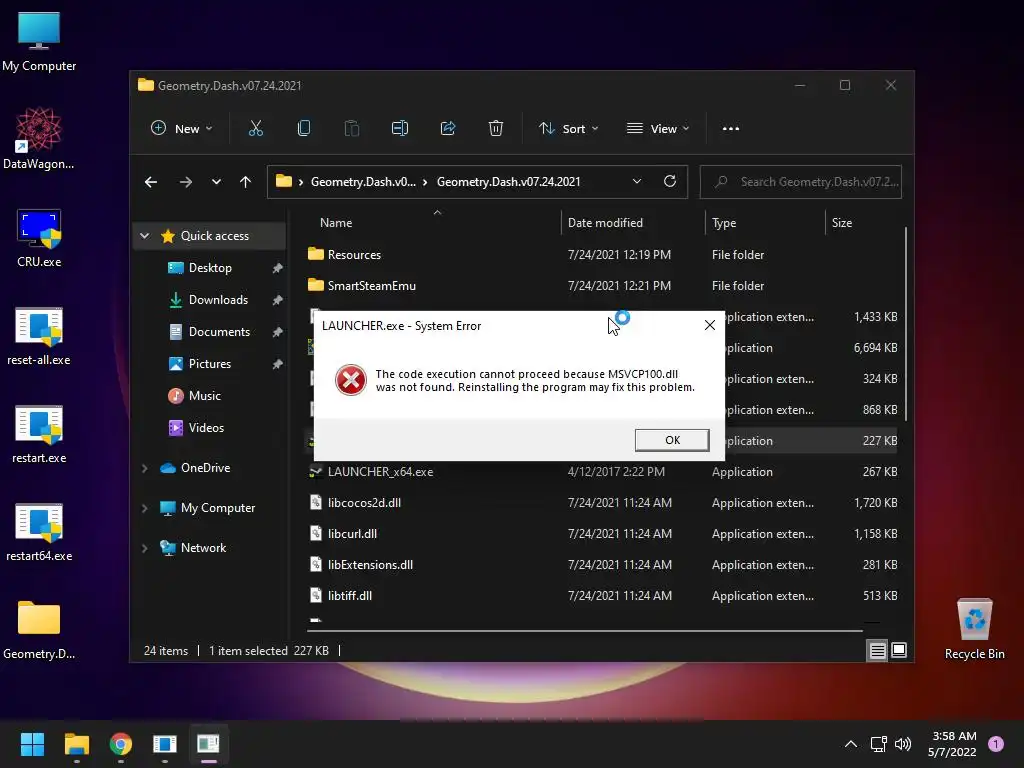Expand My Computer node in navigation pane
The width and height of the screenshot is (1024, 768).
coord(145,508)
